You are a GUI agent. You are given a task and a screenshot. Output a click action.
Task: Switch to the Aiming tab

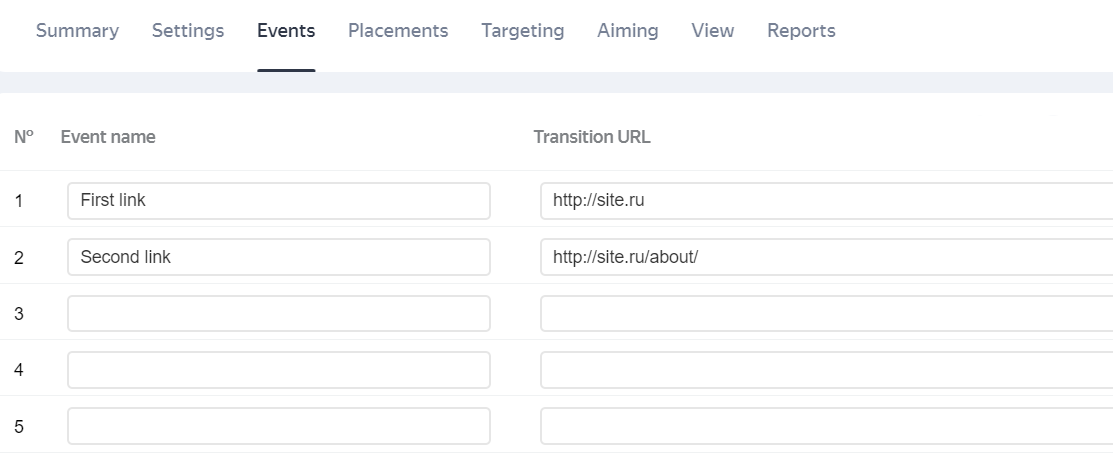coord(627,31)
